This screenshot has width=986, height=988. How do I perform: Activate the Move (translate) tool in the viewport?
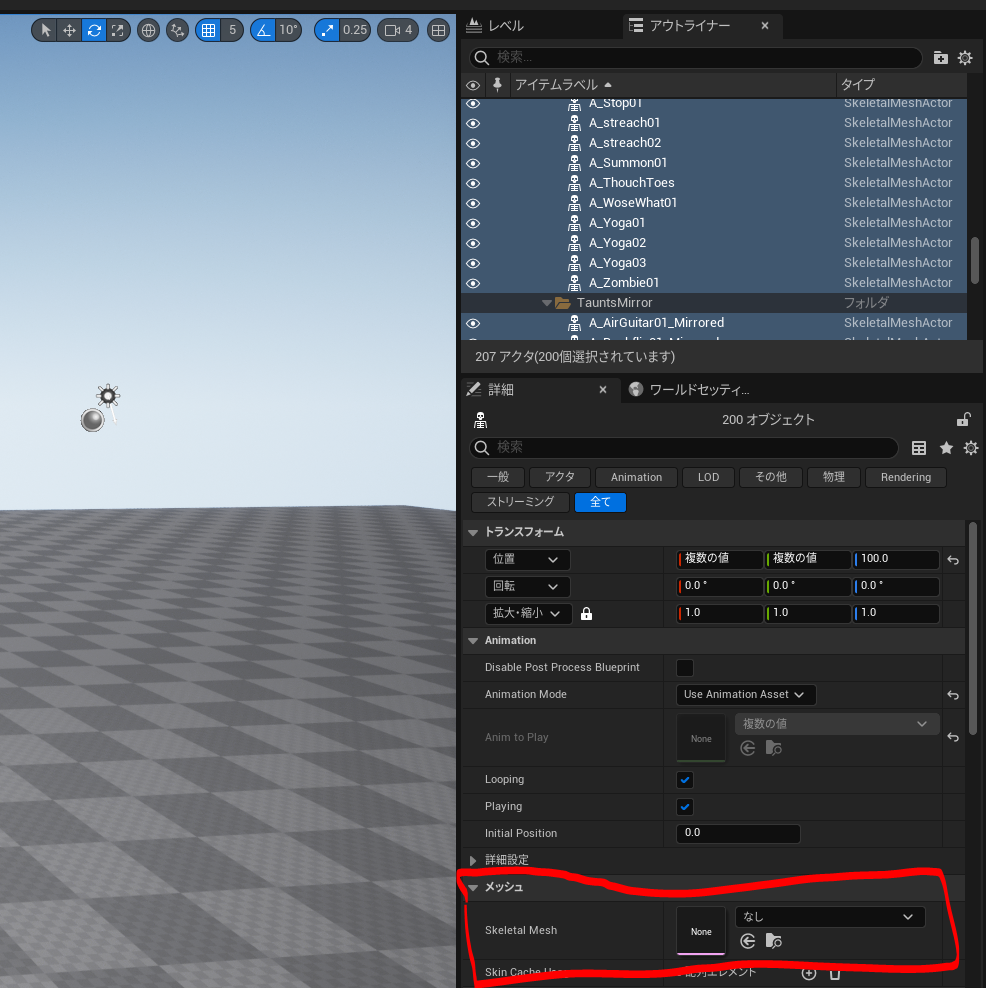point(68,30)
